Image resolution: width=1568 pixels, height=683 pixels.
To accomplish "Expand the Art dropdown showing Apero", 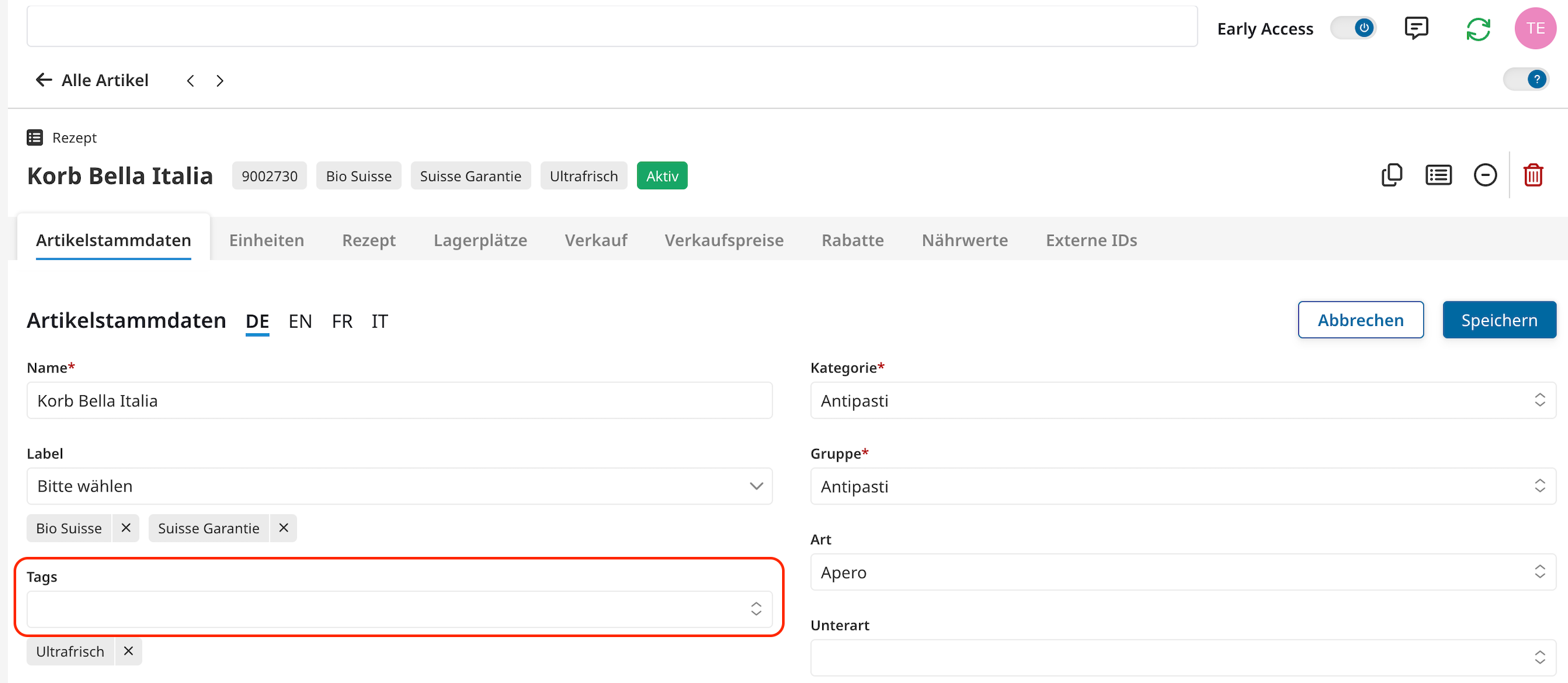I will 1182,572.
